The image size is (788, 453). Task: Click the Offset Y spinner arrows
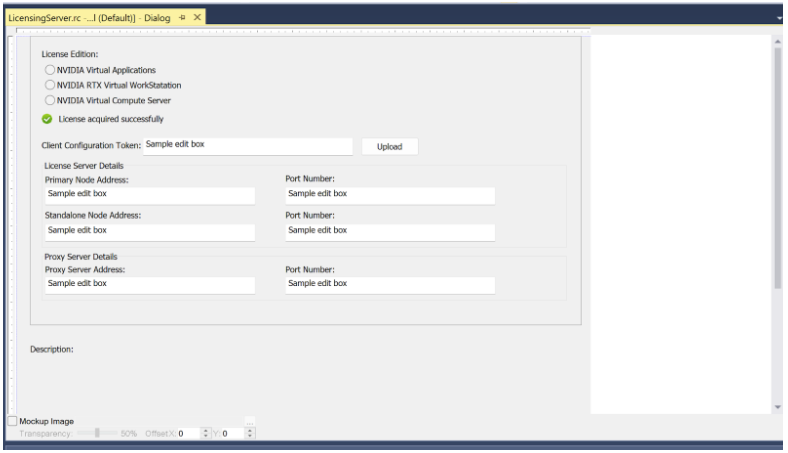pyautogui.click(x=250, y=434)
